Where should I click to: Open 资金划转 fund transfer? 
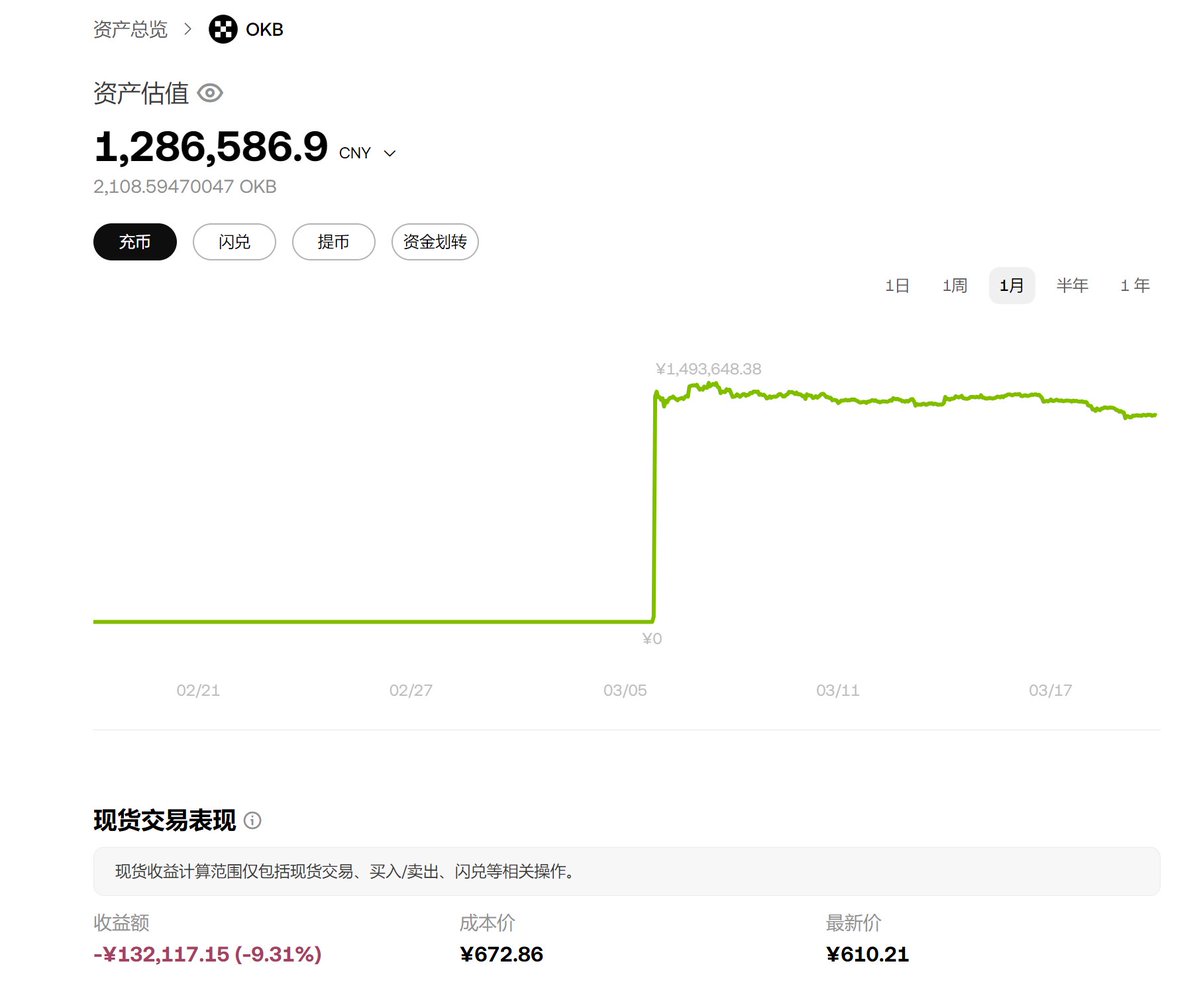click(435, 241)
